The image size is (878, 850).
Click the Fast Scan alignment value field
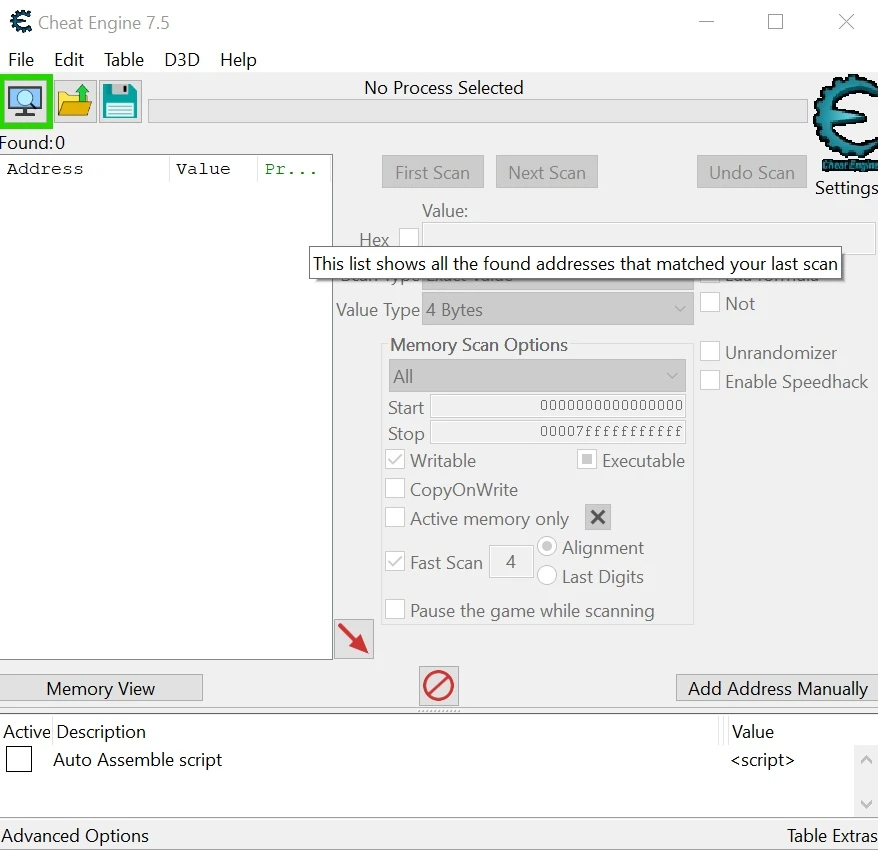[511, 561]
